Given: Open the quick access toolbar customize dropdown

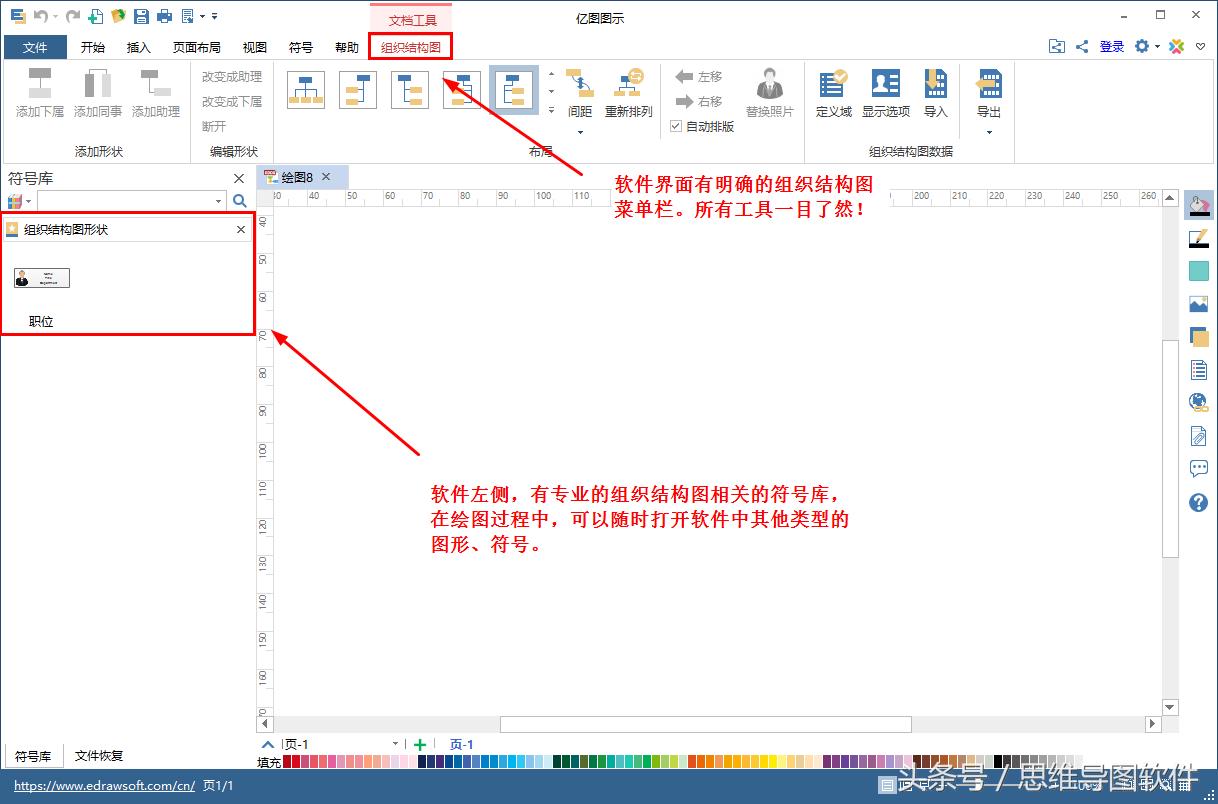Looking at the screenshot, I should click(214, 16).
